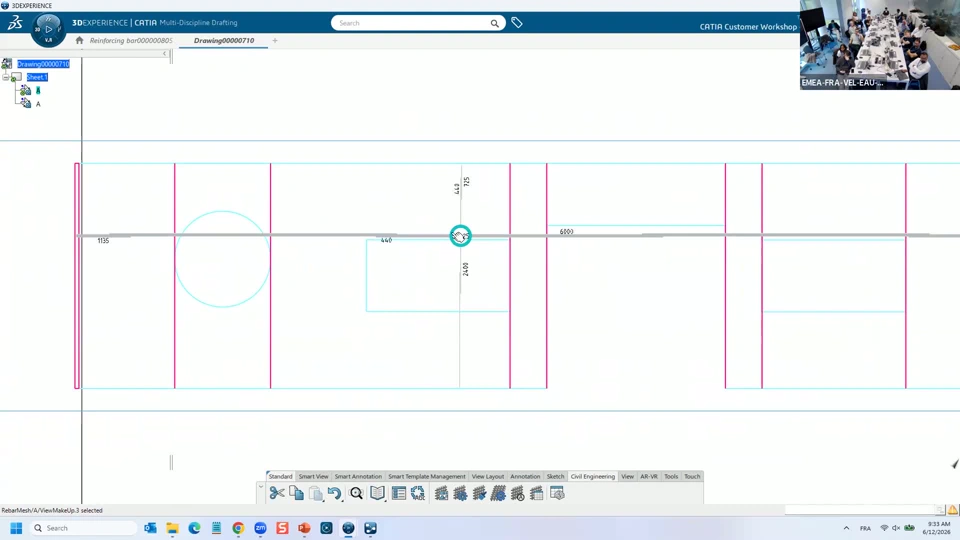
Task: Open the Touch tab
Action: [692, 476]
